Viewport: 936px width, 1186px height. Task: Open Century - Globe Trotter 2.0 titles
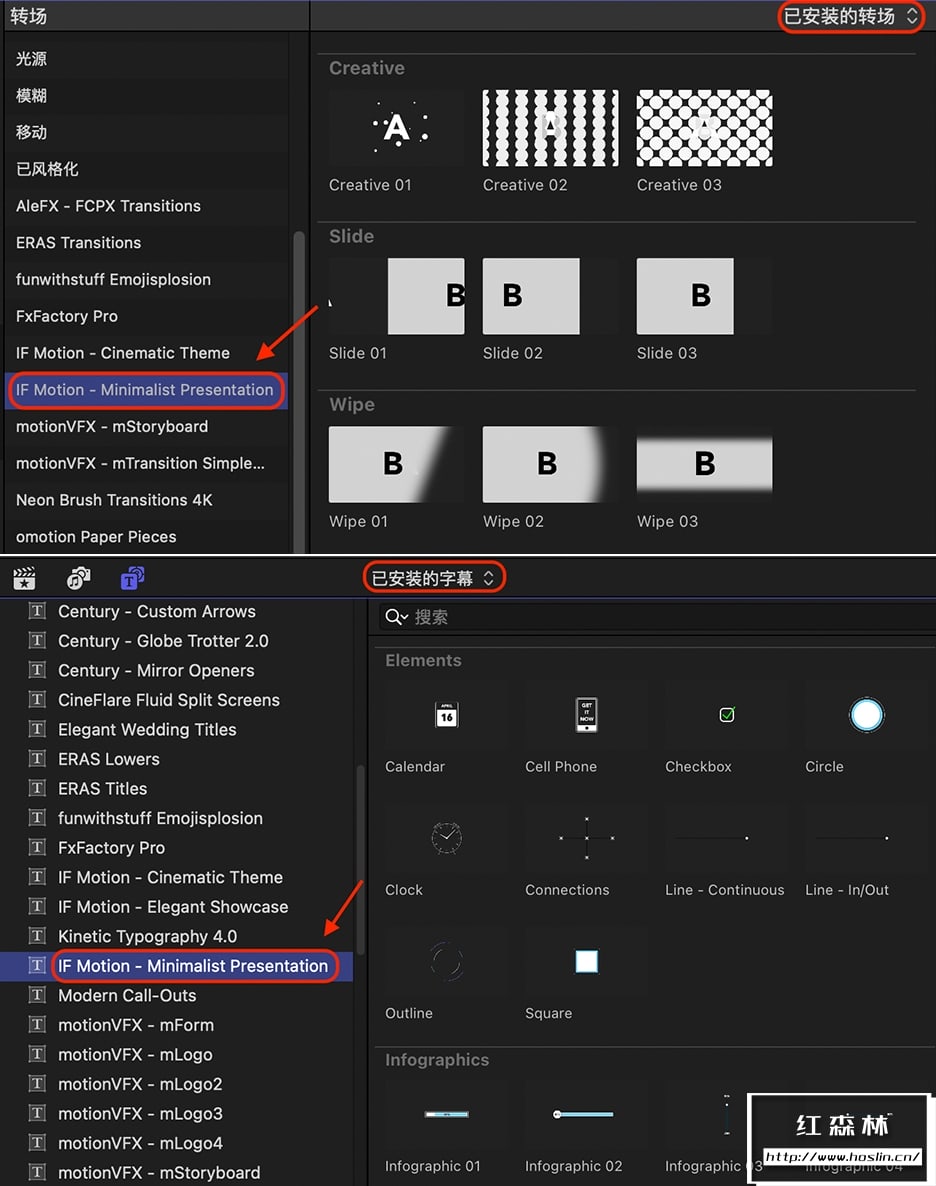click(177, 641)
